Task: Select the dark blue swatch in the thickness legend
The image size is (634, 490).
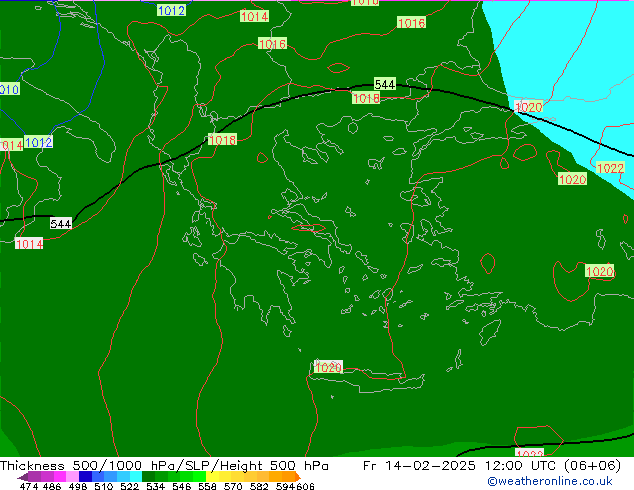Action: [x=85, y=476]
